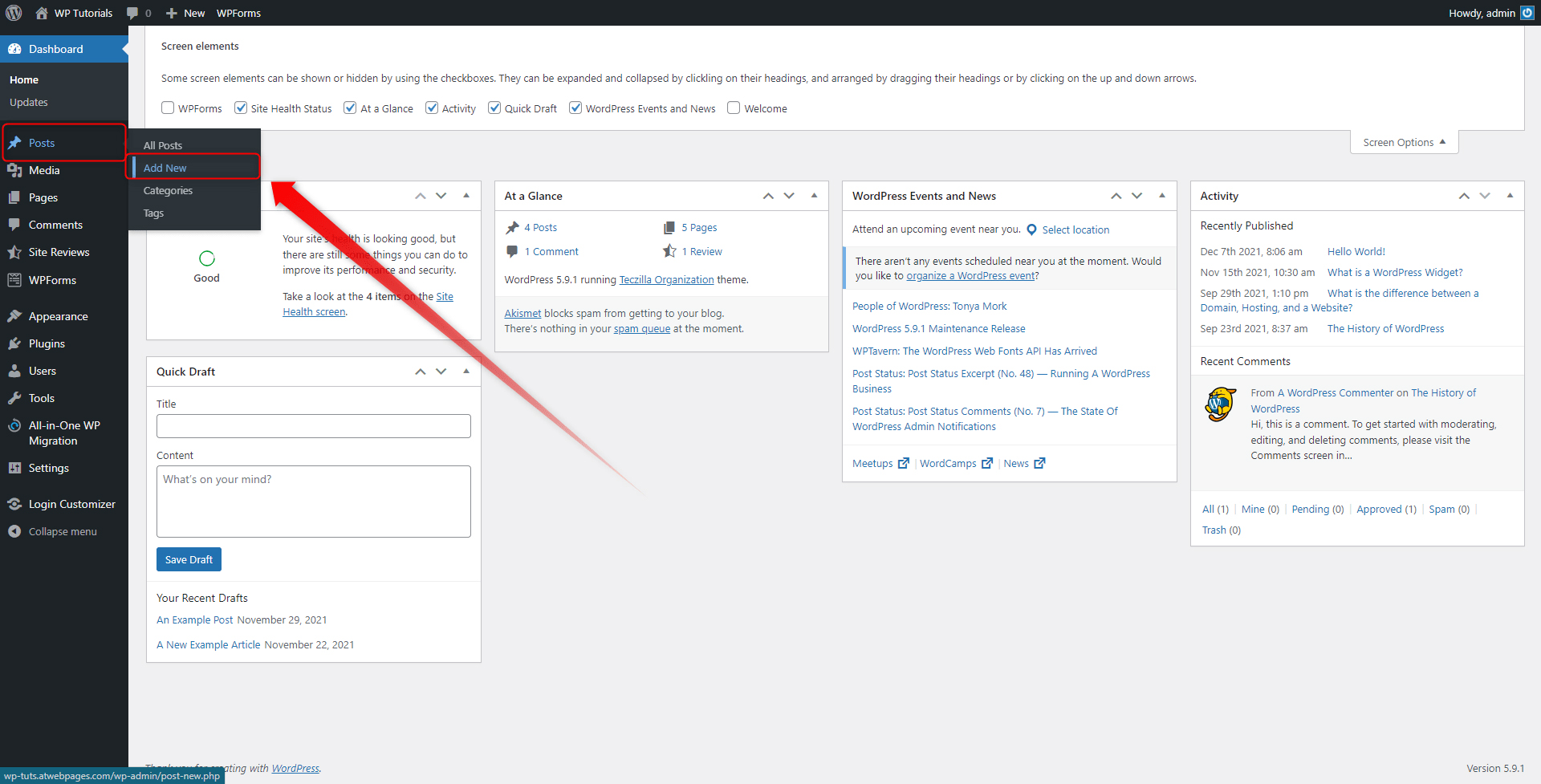
Task: Click the admin avatar icon at top right
Action: 1527,13
